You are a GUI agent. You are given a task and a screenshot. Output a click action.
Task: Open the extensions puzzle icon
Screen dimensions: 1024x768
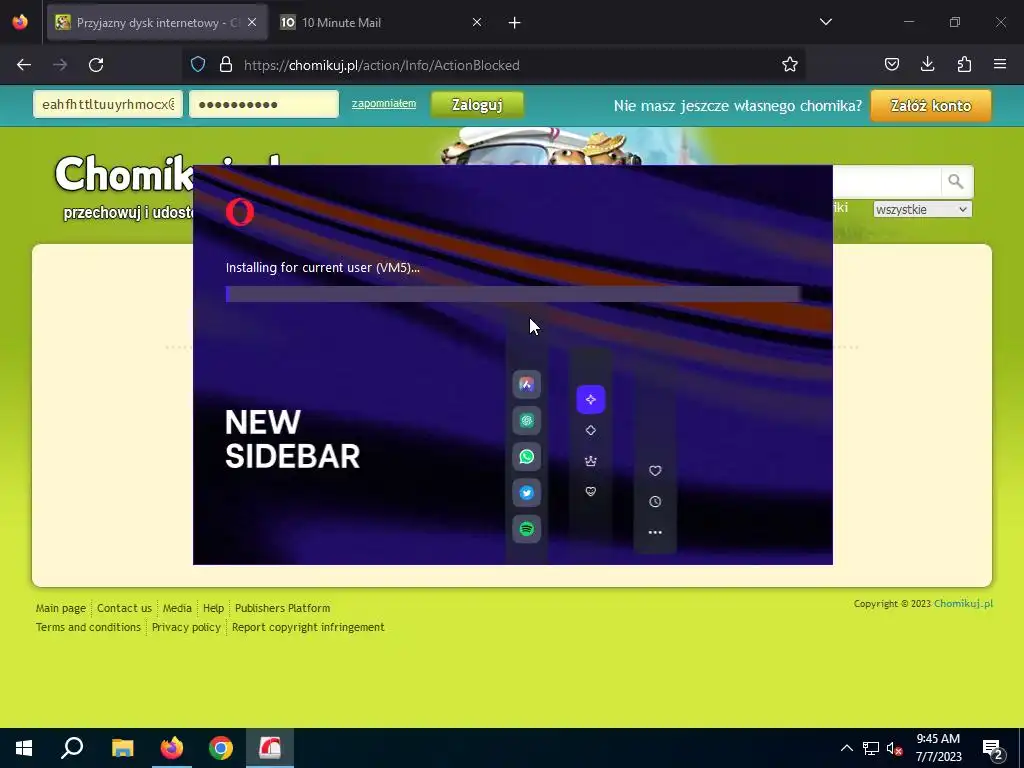964,65
